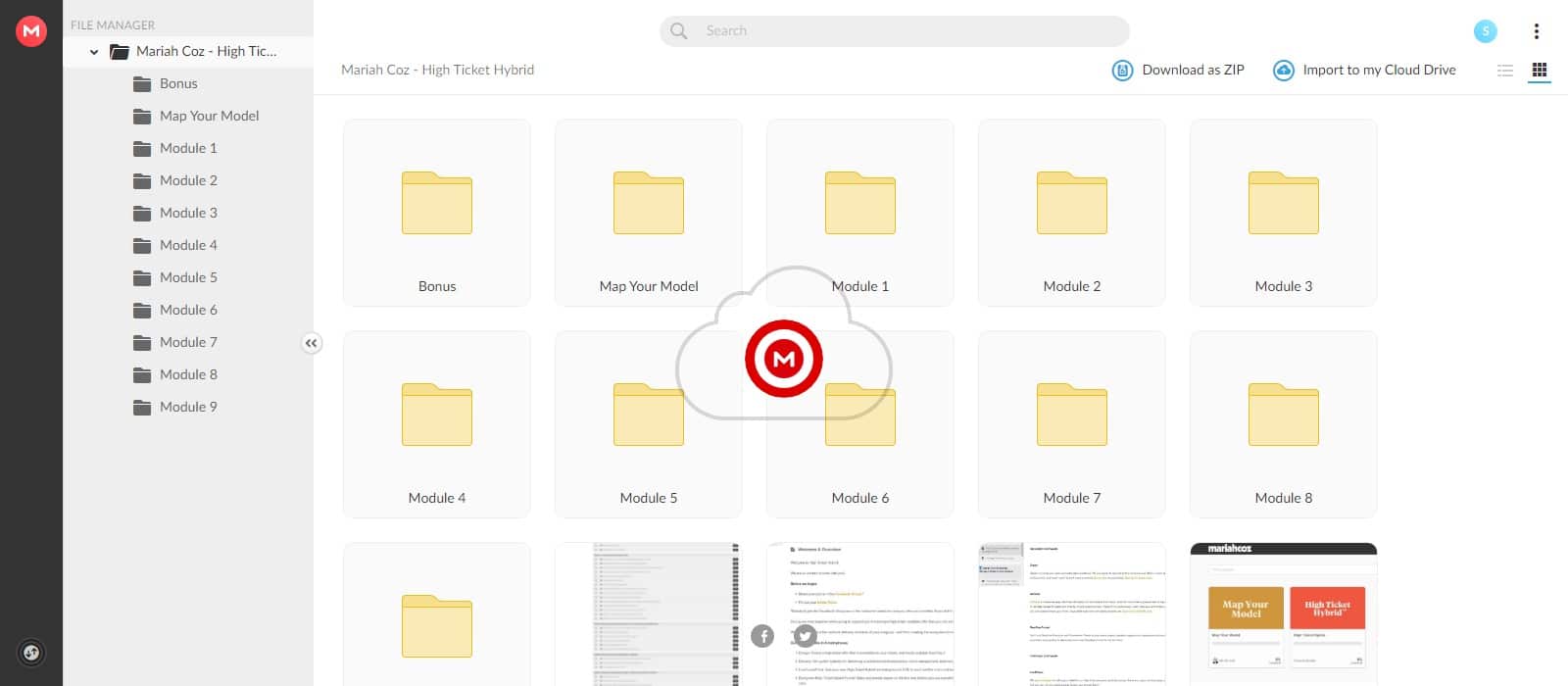Select Bonus folder in sidebar tree
The height and width of the screenshot is (686, 1568).
tap(178, 84)
